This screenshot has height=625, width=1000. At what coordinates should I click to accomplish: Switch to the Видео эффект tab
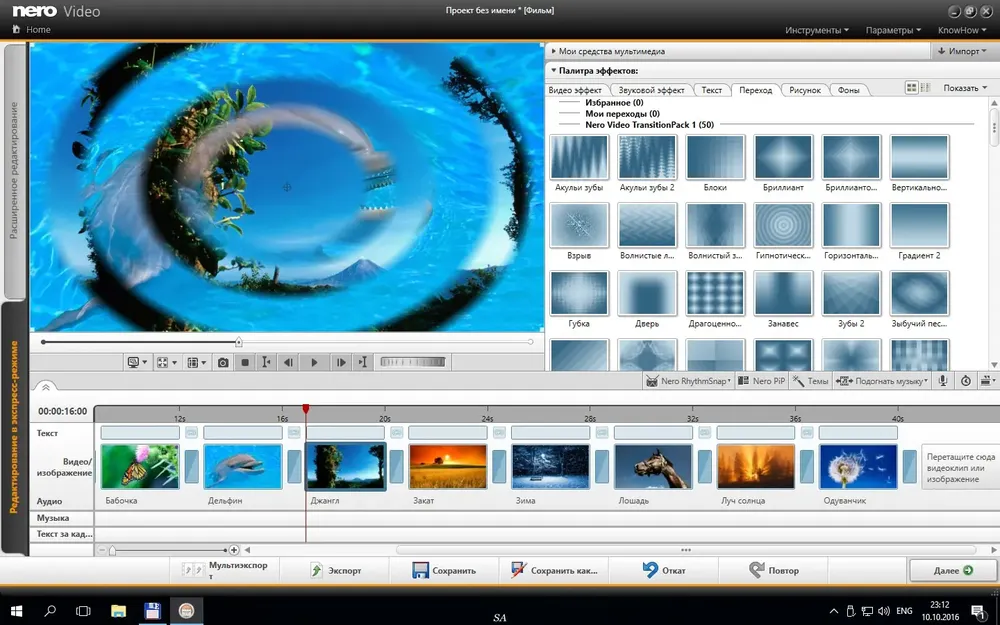pos(575,90)
